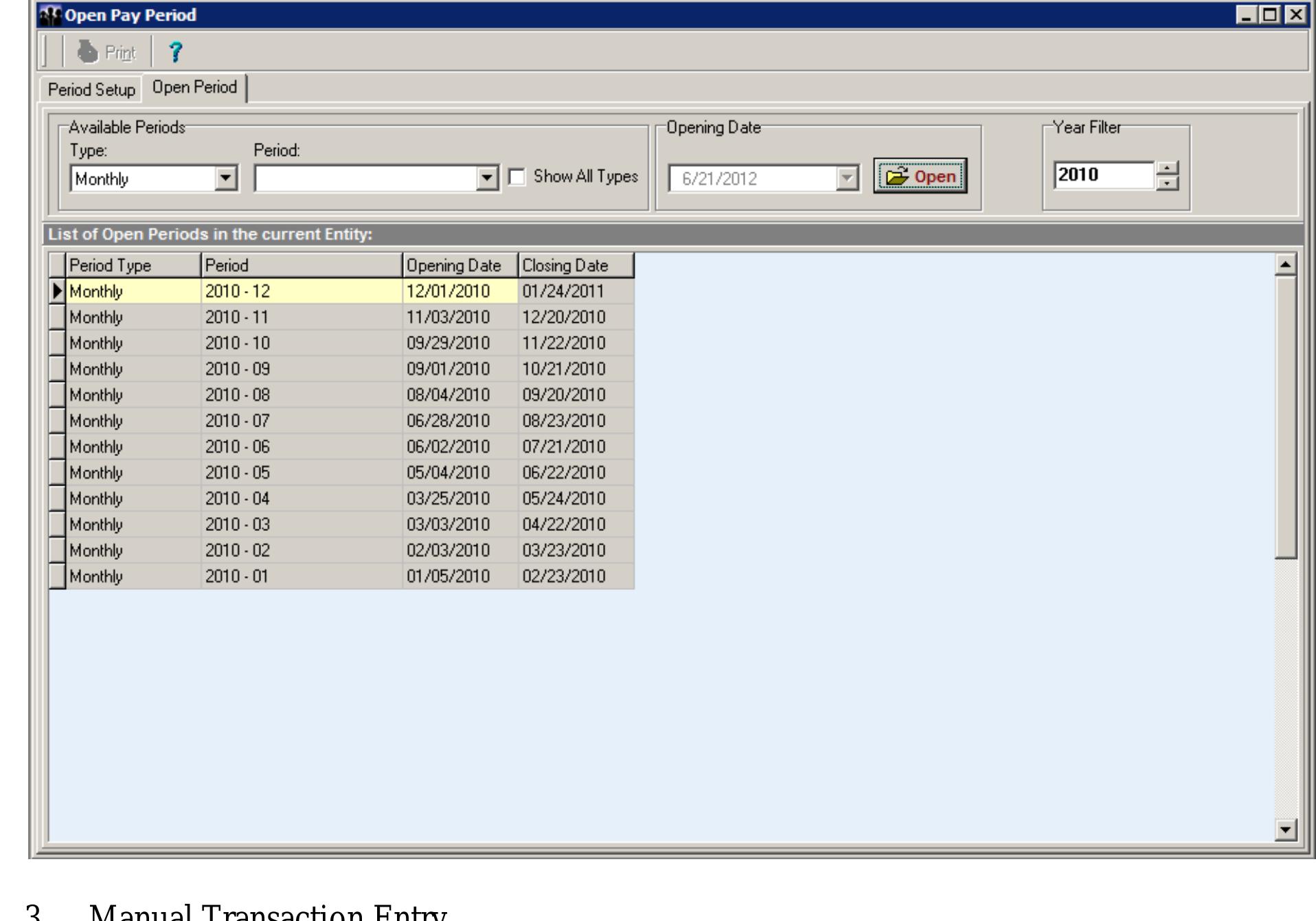The image size is (1316, 921).
Task: Enable the Show All Types checkbox
Action: pos(517,177)
